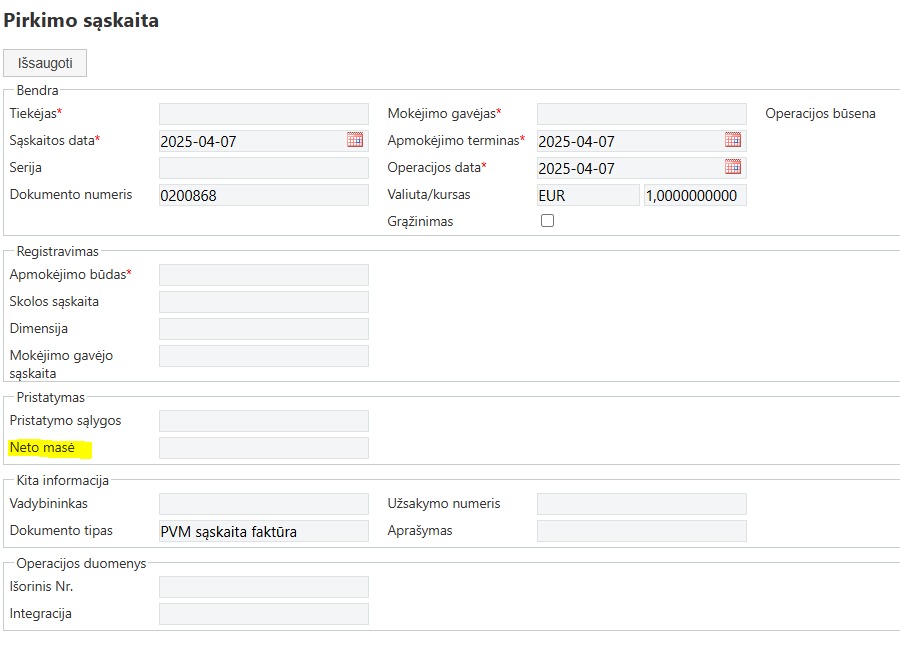Open calendar picker for Apmokėjimo terminas

(x=733, y=139)
